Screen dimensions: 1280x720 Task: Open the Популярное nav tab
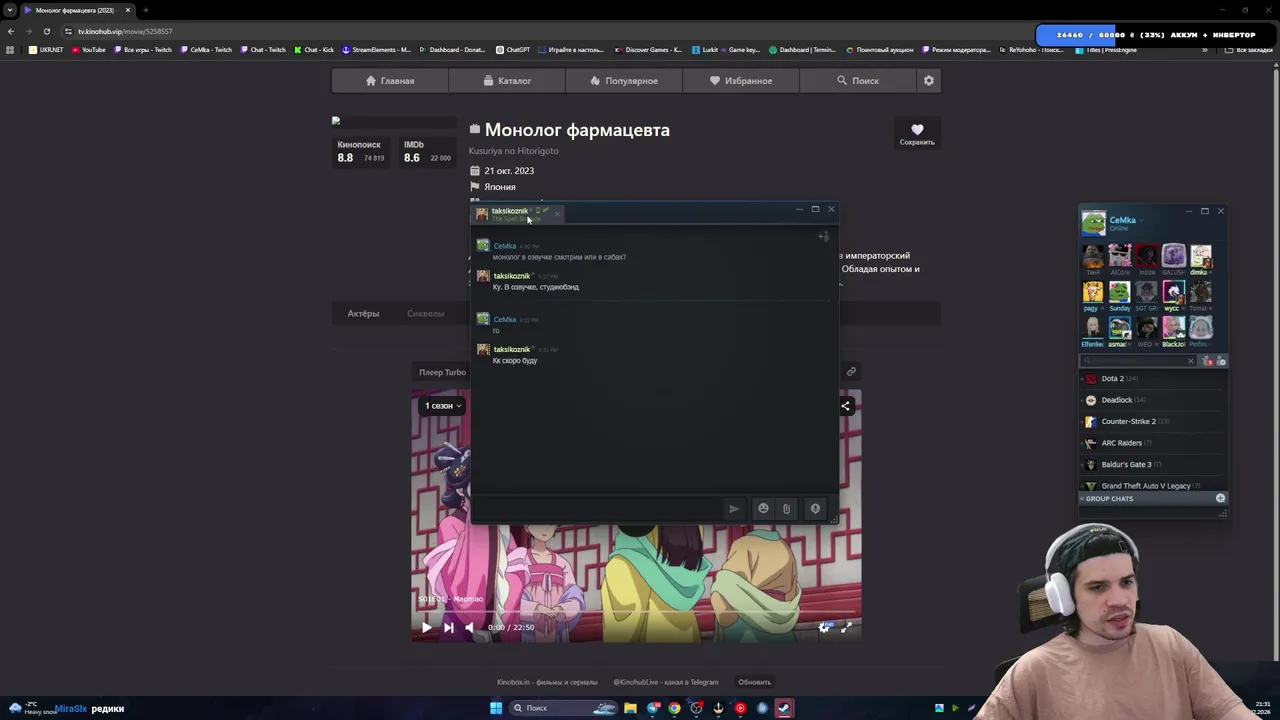click(x=624, y=81)
